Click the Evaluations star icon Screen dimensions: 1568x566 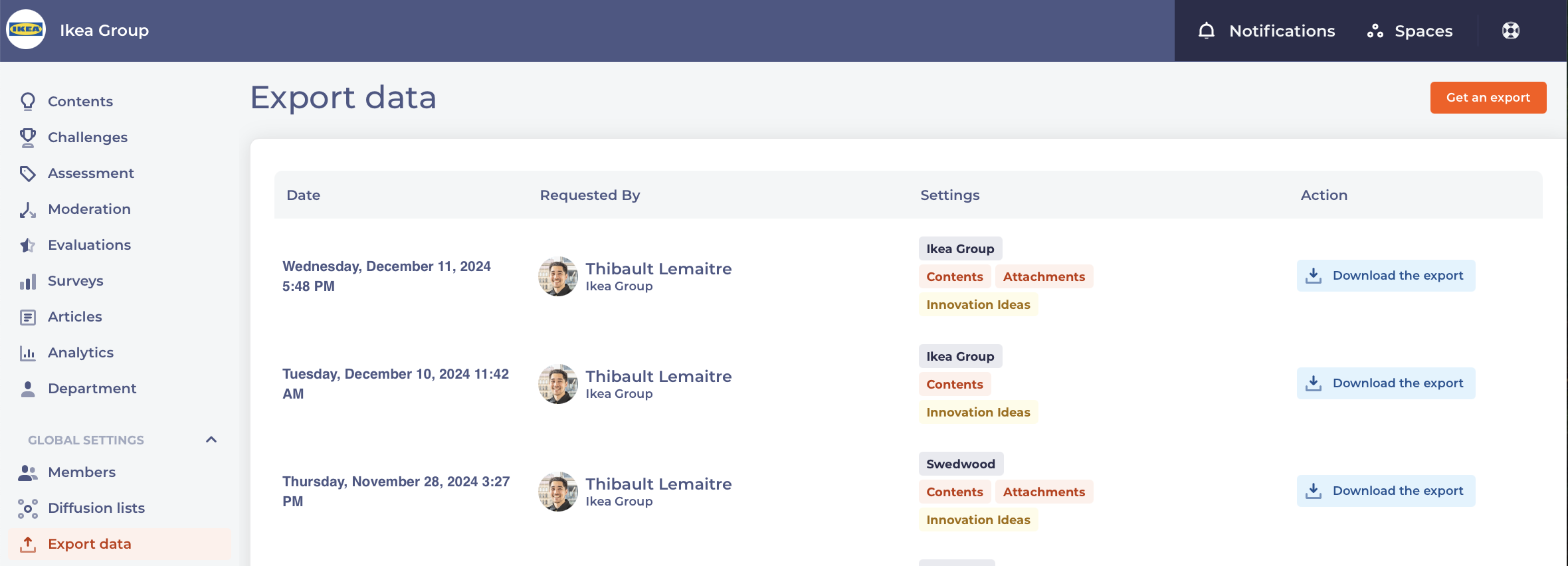[28, 245]
